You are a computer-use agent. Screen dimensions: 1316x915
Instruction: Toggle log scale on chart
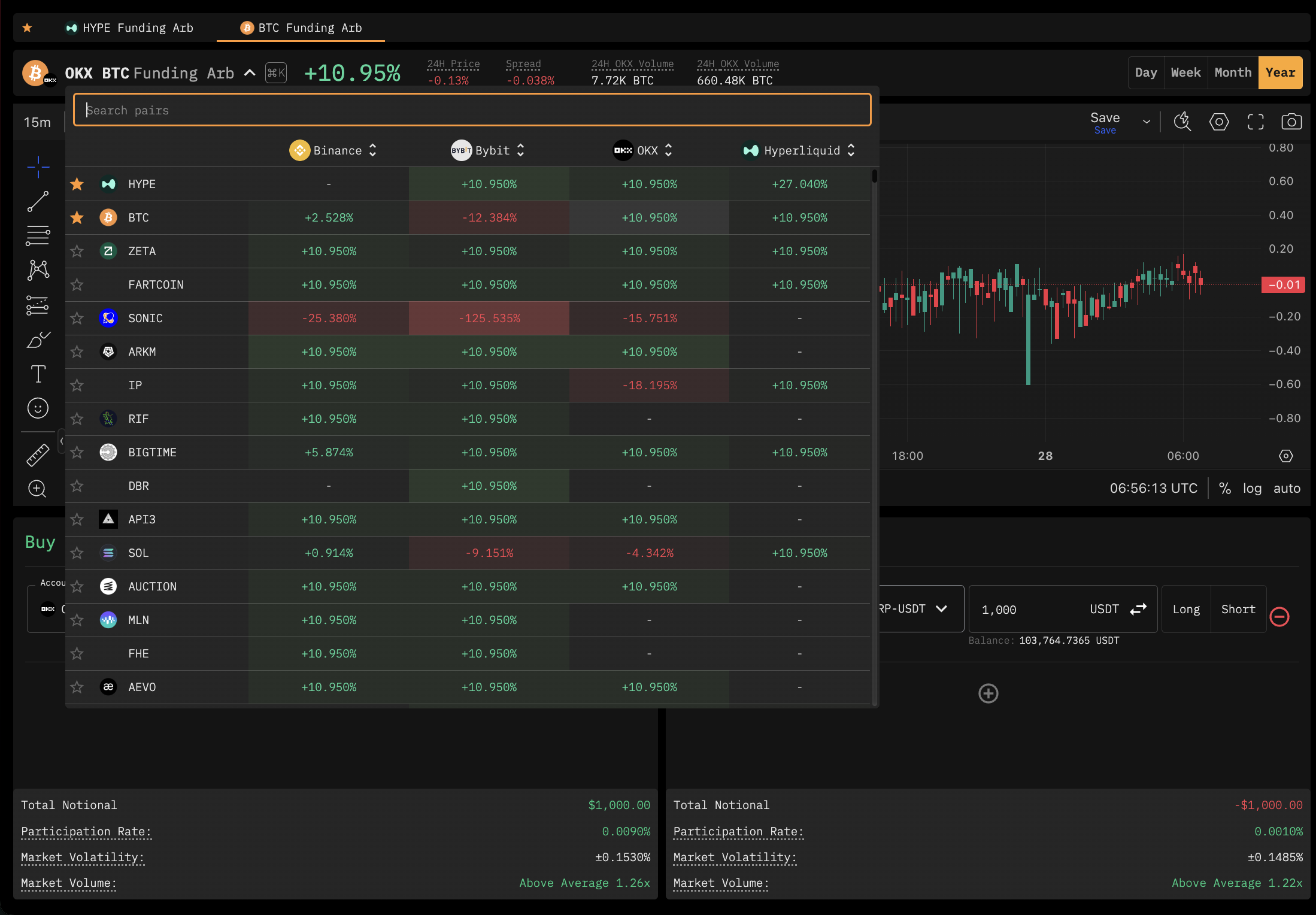pyautogui.click(x=1252, y=489)
